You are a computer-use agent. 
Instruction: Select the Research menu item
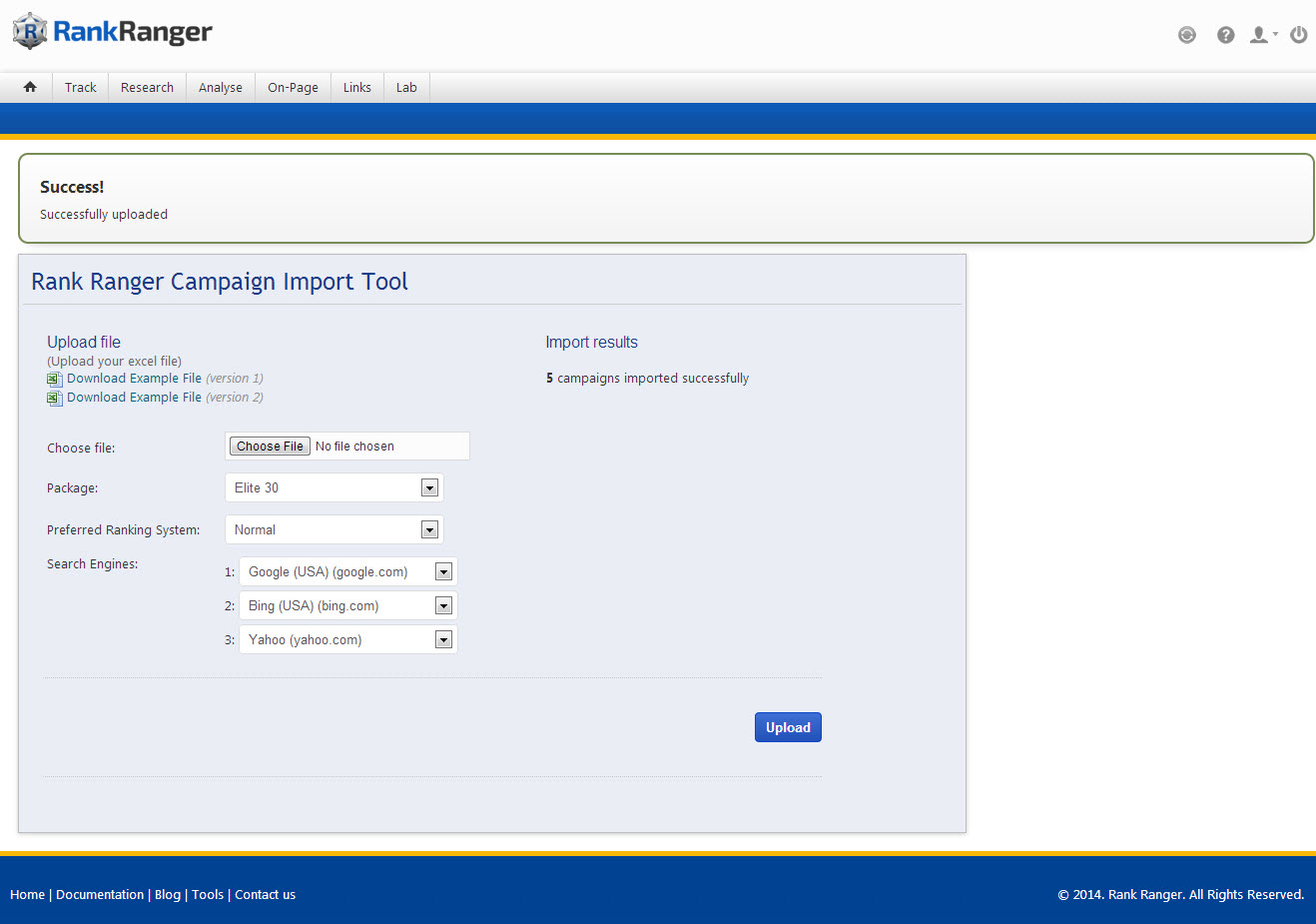[147, 88]
